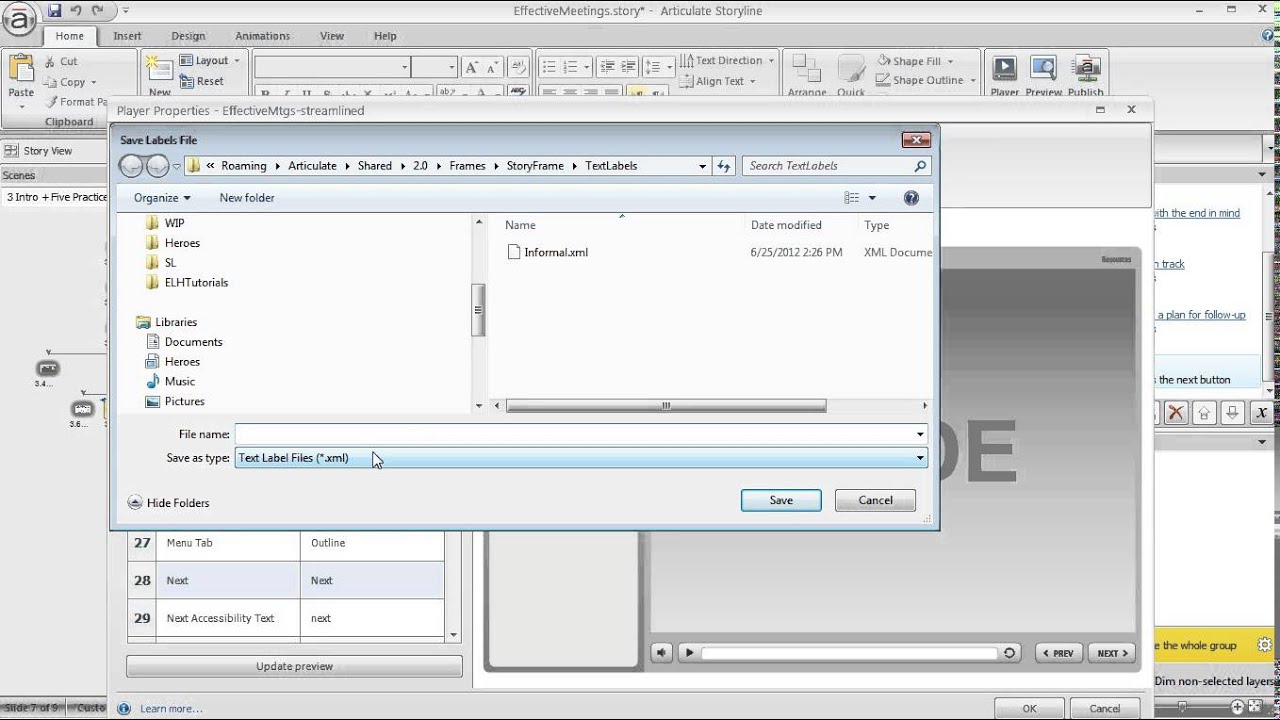Click the Save quick-access icon in title bar
This screenshot has height=720, width=1280.
56,11
